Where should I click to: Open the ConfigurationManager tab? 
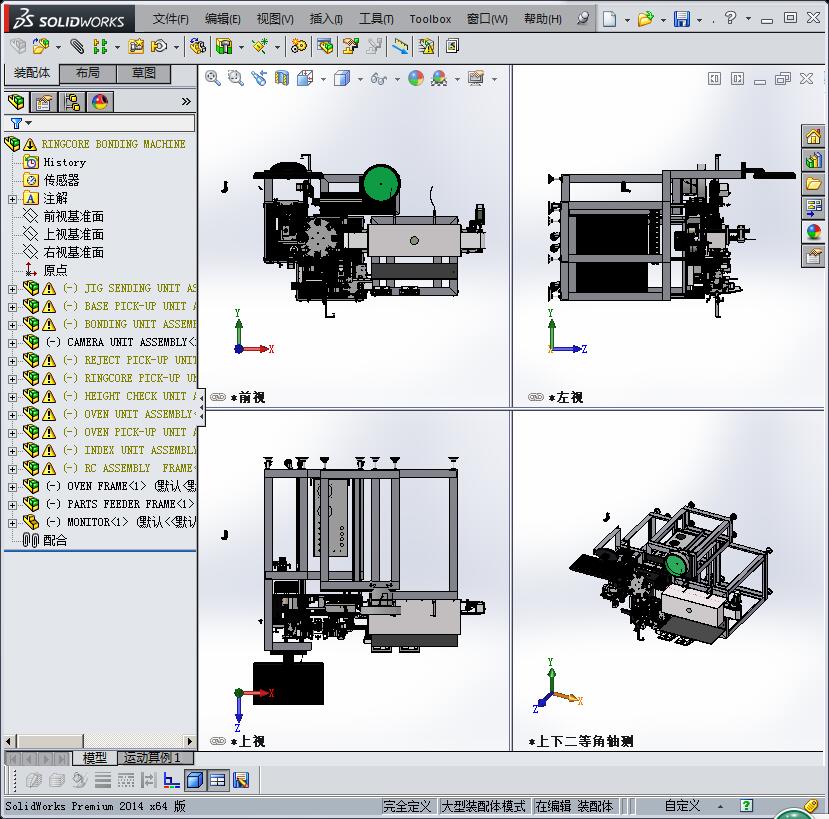[x=71, y=102]
